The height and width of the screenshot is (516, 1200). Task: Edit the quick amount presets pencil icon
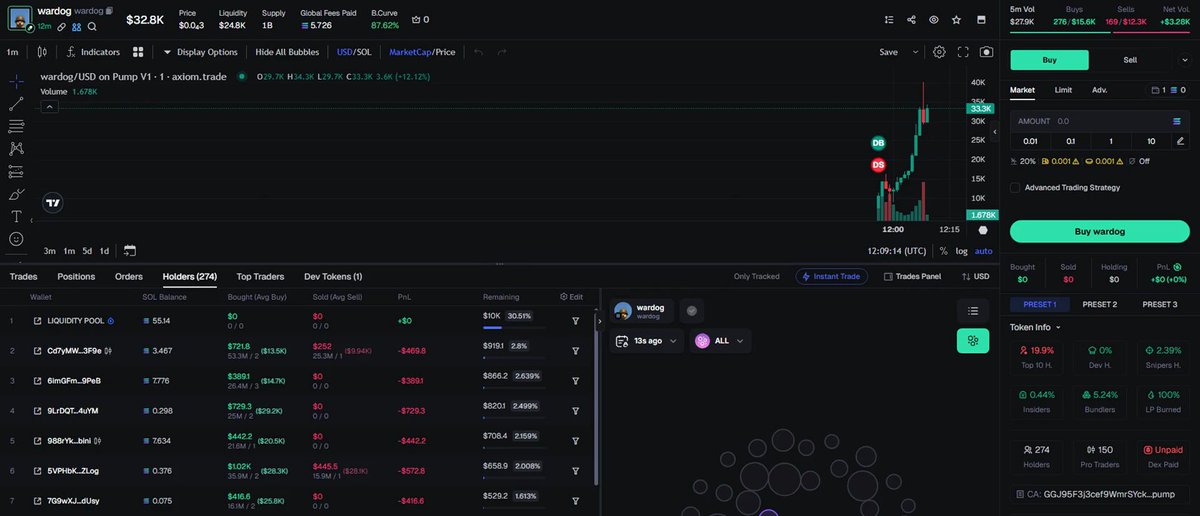click(1180, 141)
